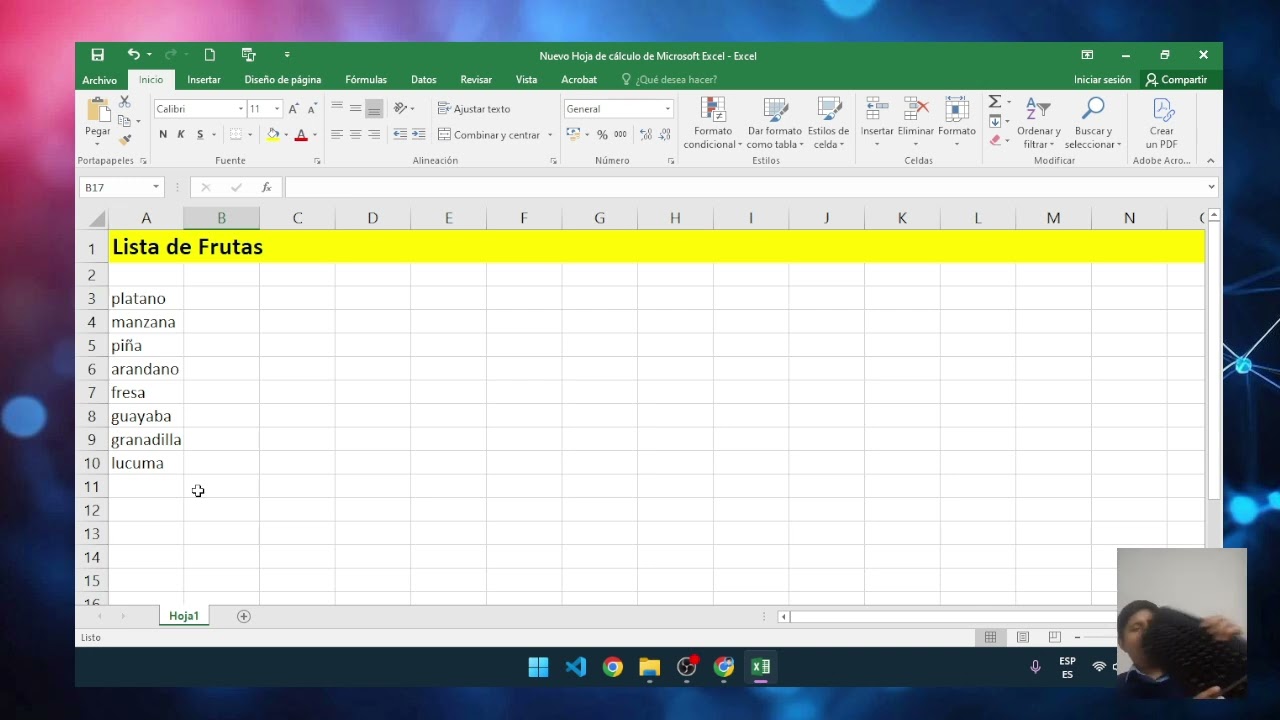
Task: Click Iniciar sesión link
Action: click(x=1102, y=80)
